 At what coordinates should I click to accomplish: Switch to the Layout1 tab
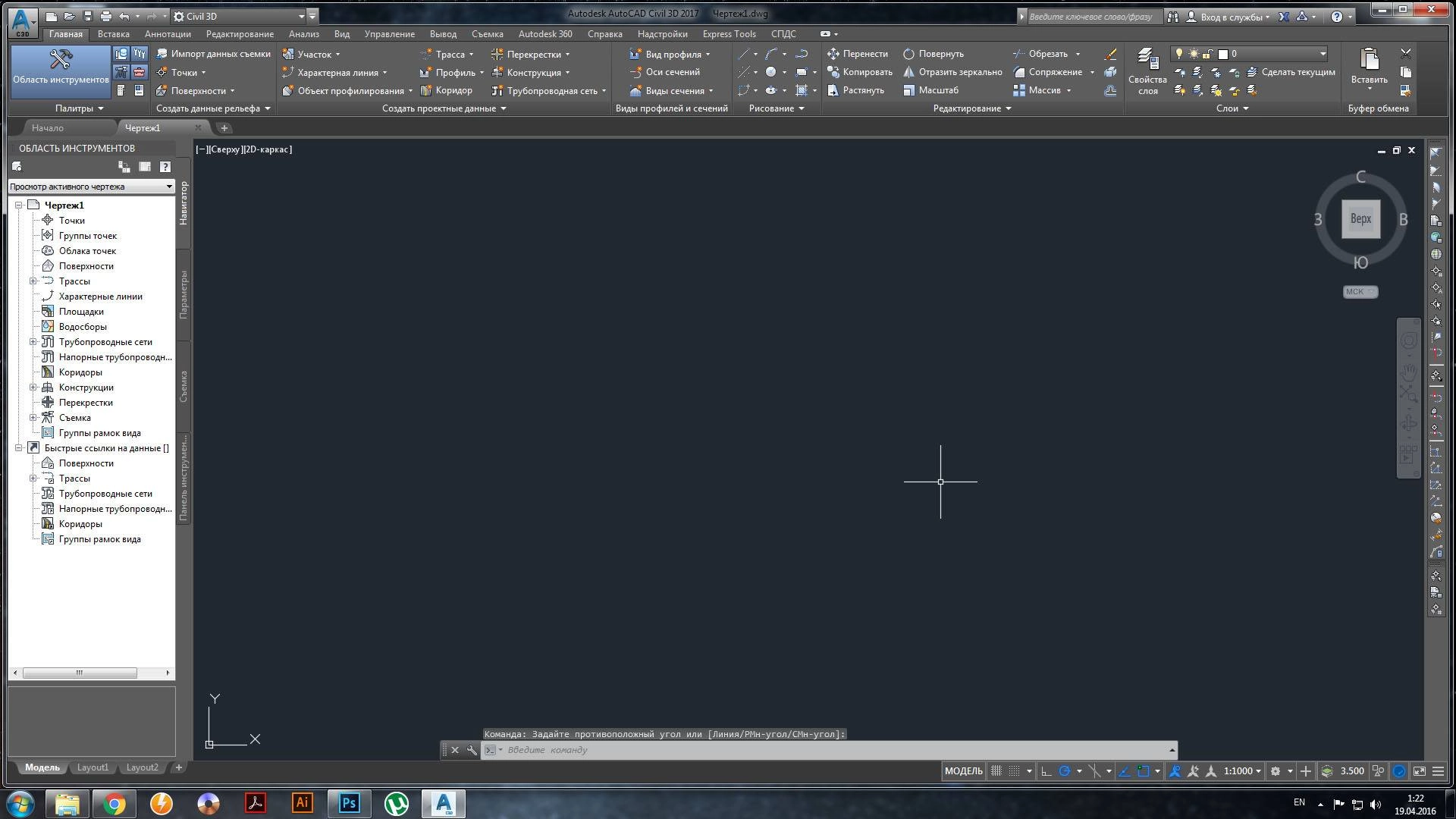pyautogui.click(x=93, y=767)
